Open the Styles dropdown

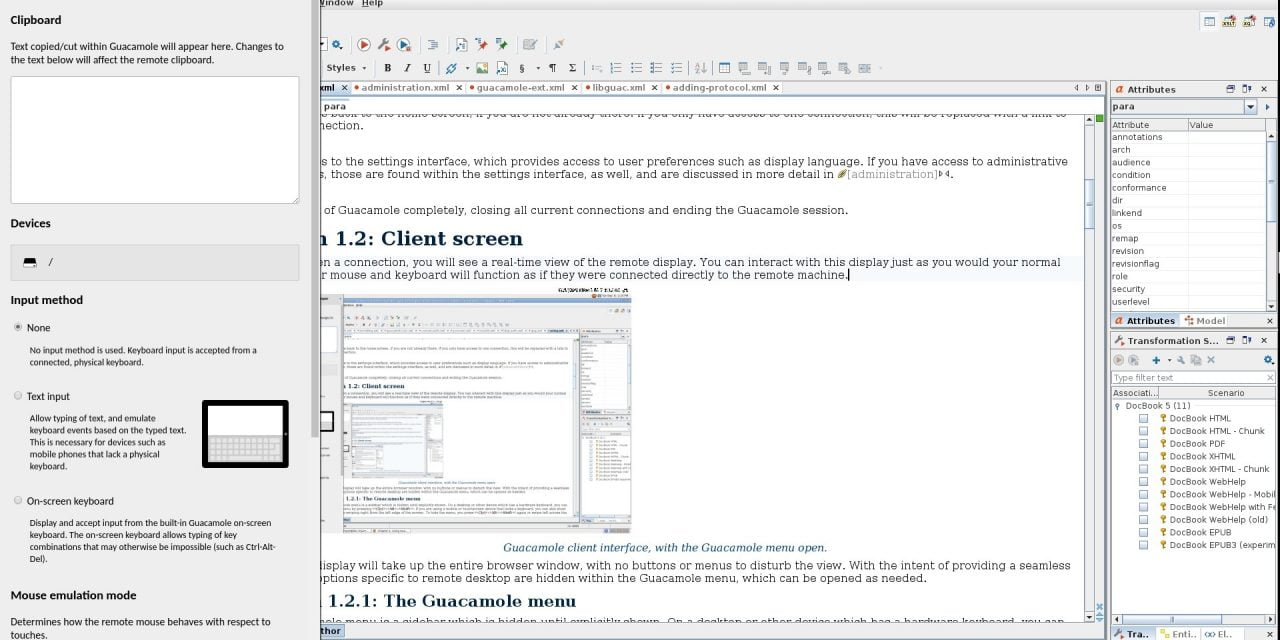click(346, 68)
